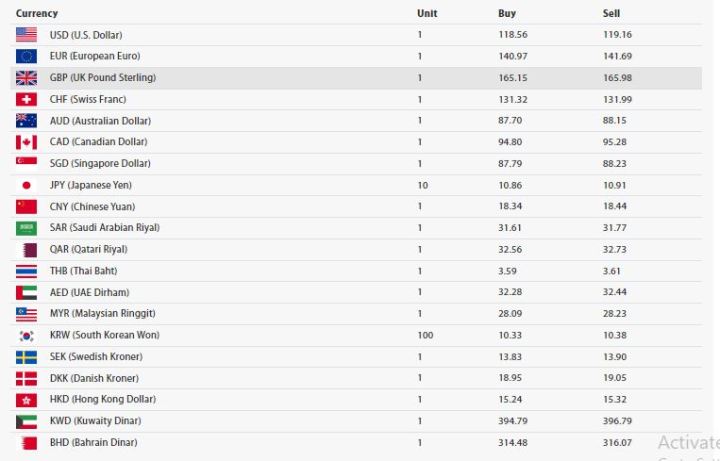Click the Saudi Arabian flag icon
Viewport: 720px width, 461px height.
coord(26,228)
